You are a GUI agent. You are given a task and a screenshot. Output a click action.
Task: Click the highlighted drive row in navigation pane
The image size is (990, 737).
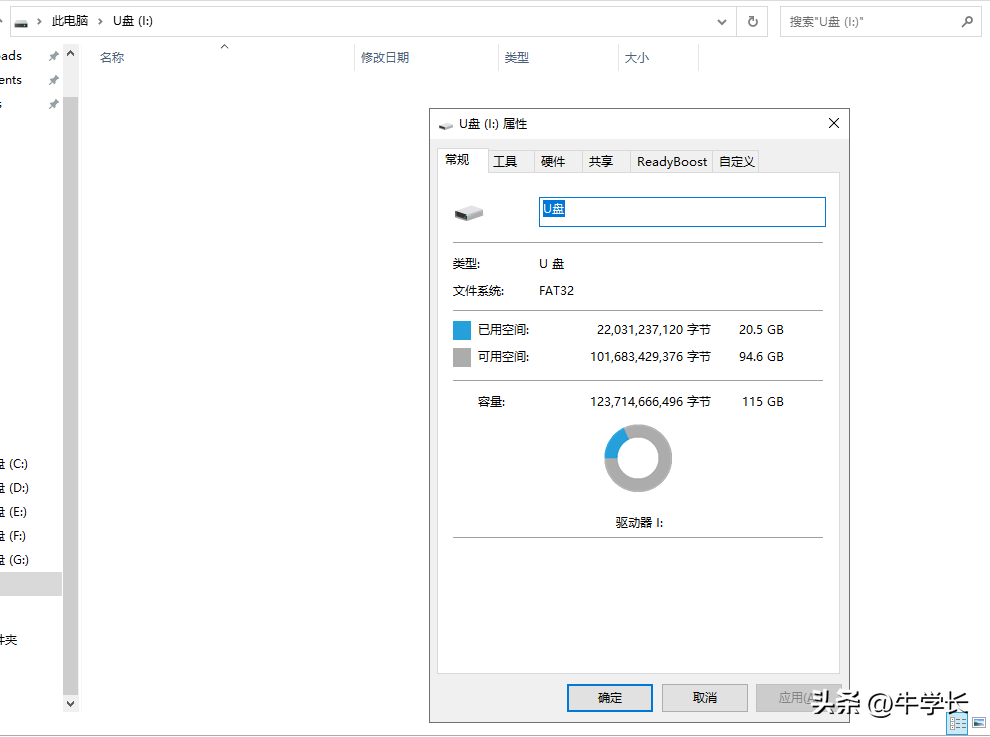[31, 584]
